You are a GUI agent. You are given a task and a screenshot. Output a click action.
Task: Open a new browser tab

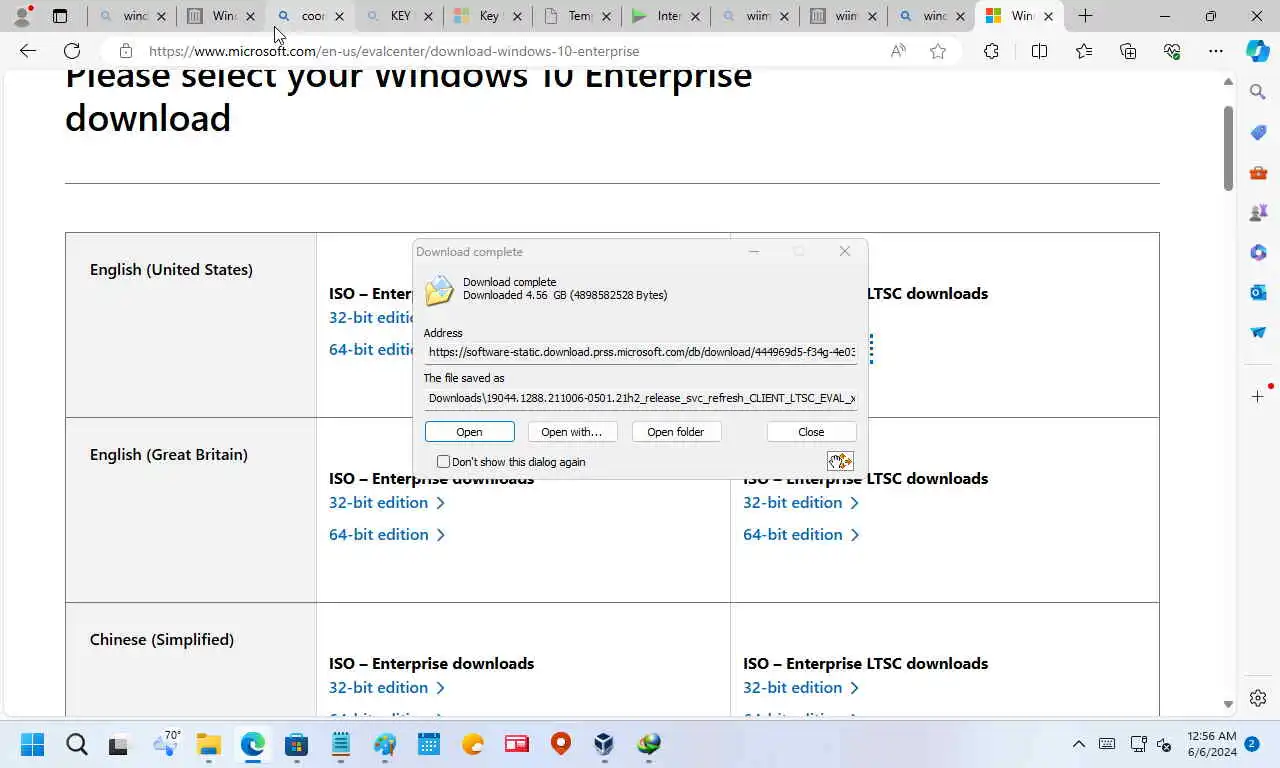pos(1085,16)
